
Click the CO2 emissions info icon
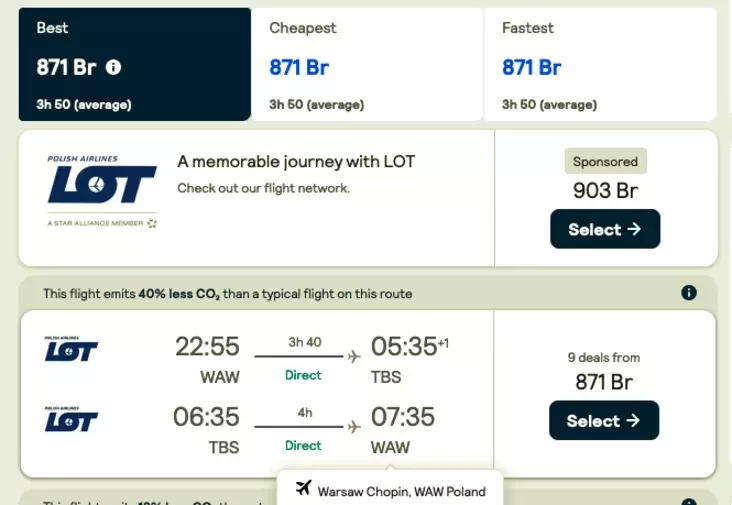(x=688, y=293)
